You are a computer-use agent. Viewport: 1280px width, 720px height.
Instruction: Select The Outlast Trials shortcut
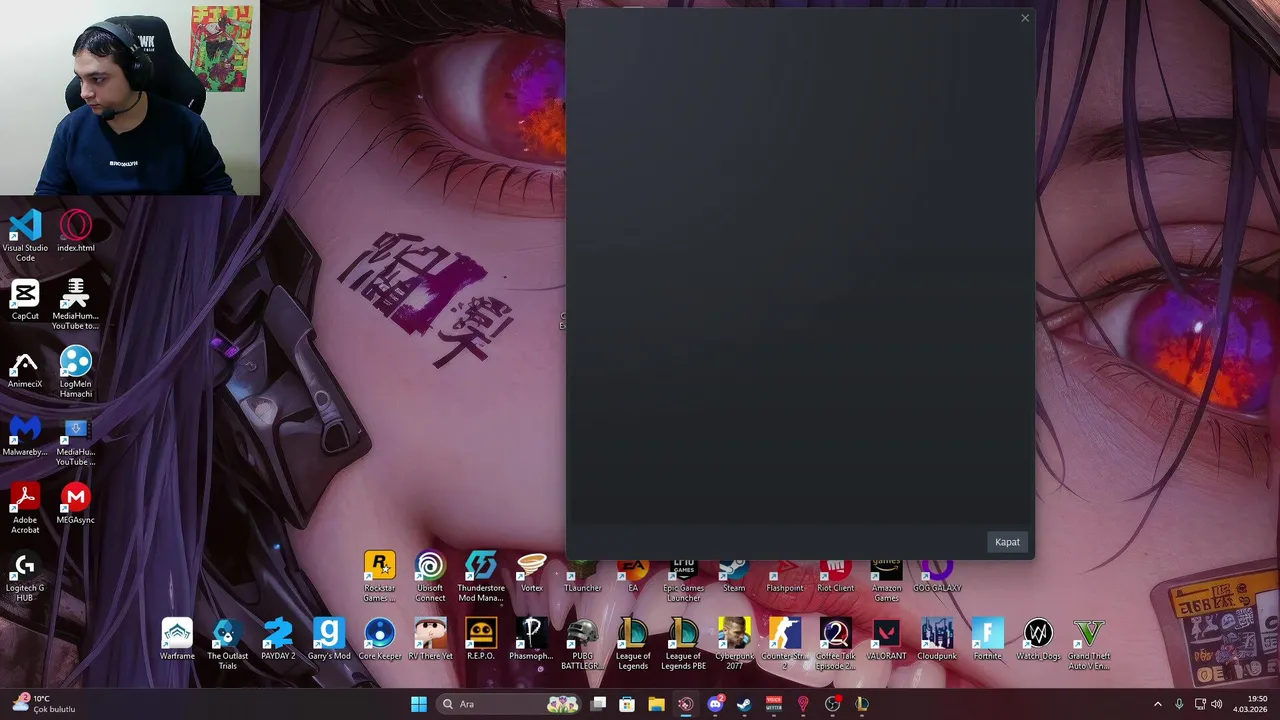[228, 644]
